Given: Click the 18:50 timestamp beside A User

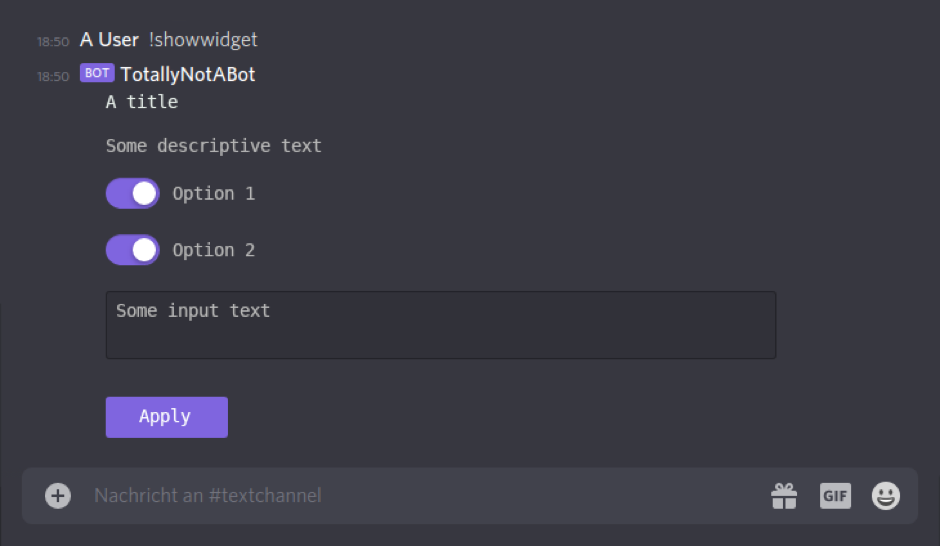Looking at the screenshot, I should pos(53,42).
